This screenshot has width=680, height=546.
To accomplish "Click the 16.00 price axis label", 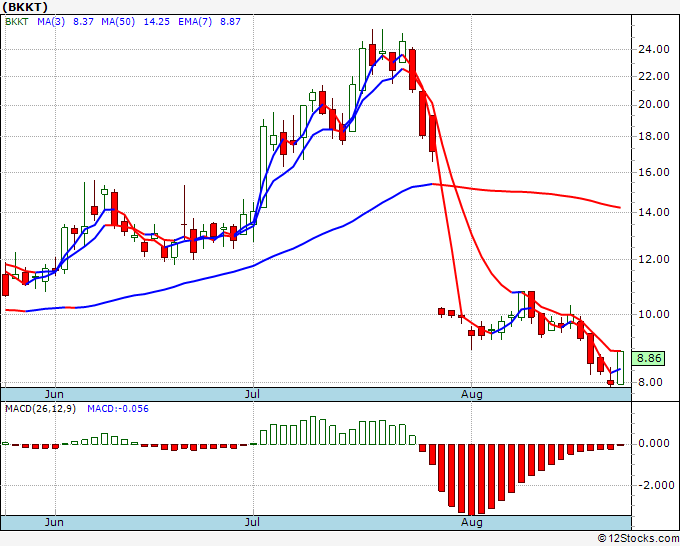I will click(654, 172).
